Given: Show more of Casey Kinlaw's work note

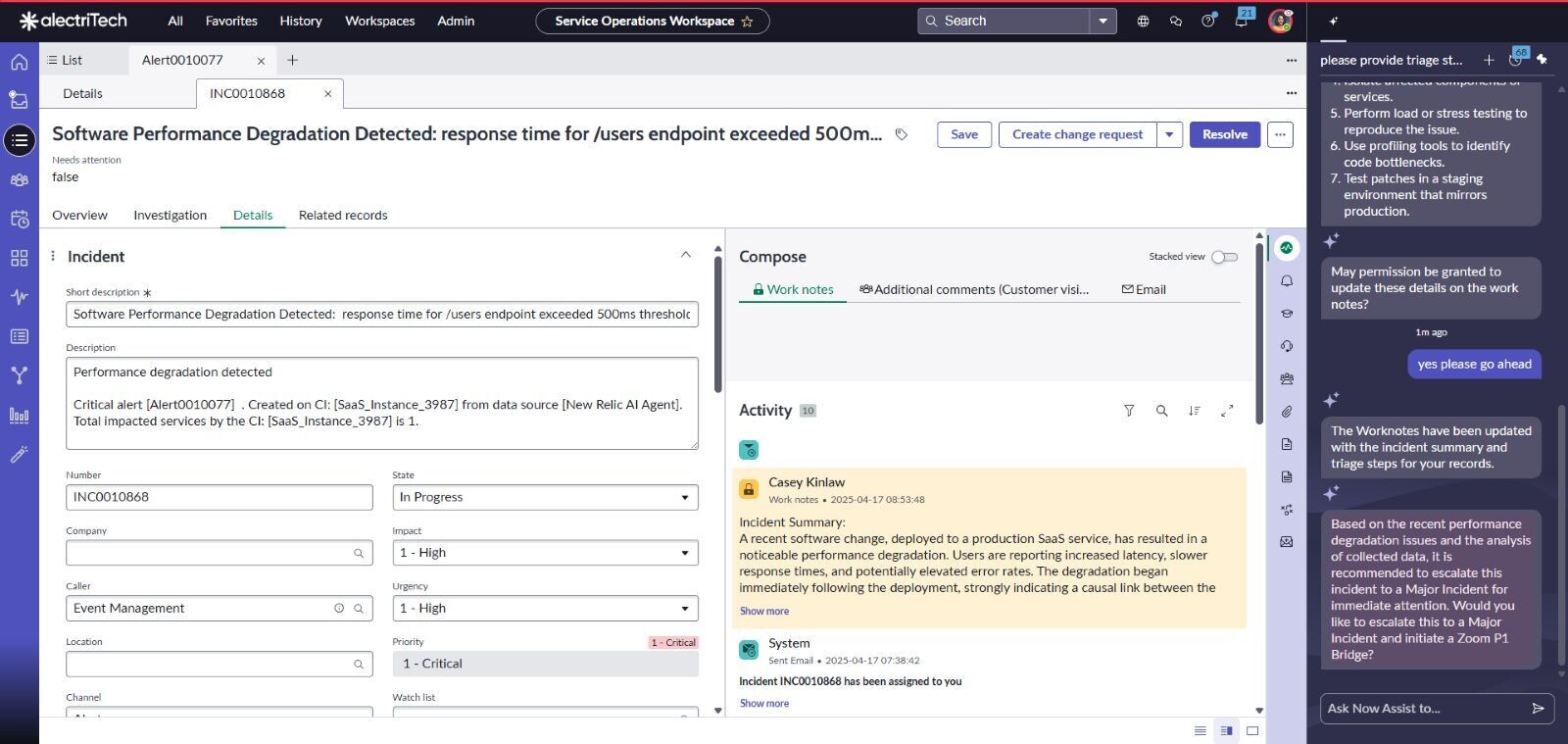Looking at the screenshot, I should pos(764,611).
